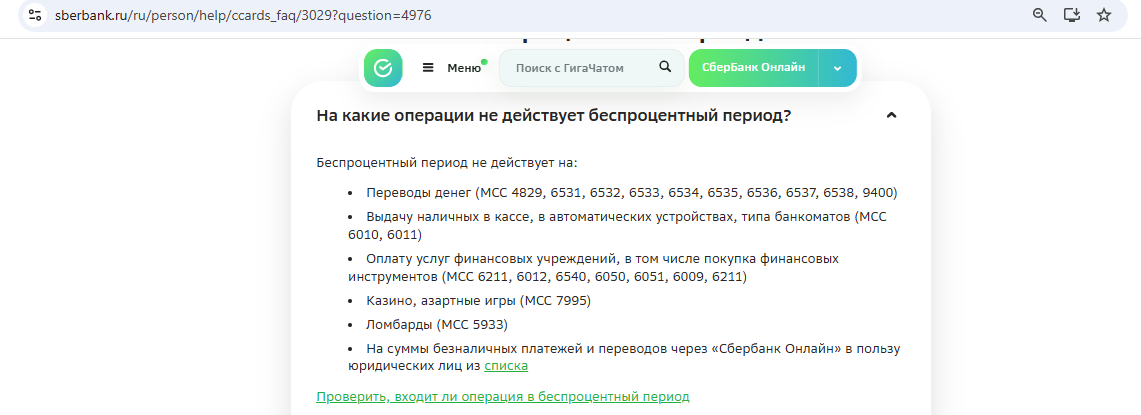Focus the Поиск с ГигаЧатом search field

tap(580, 68)
